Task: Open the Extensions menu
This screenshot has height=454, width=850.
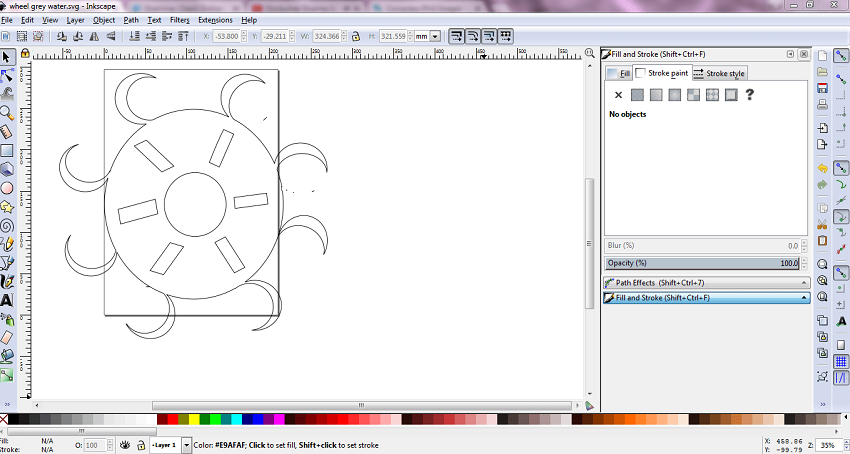Action: [215, 20]
